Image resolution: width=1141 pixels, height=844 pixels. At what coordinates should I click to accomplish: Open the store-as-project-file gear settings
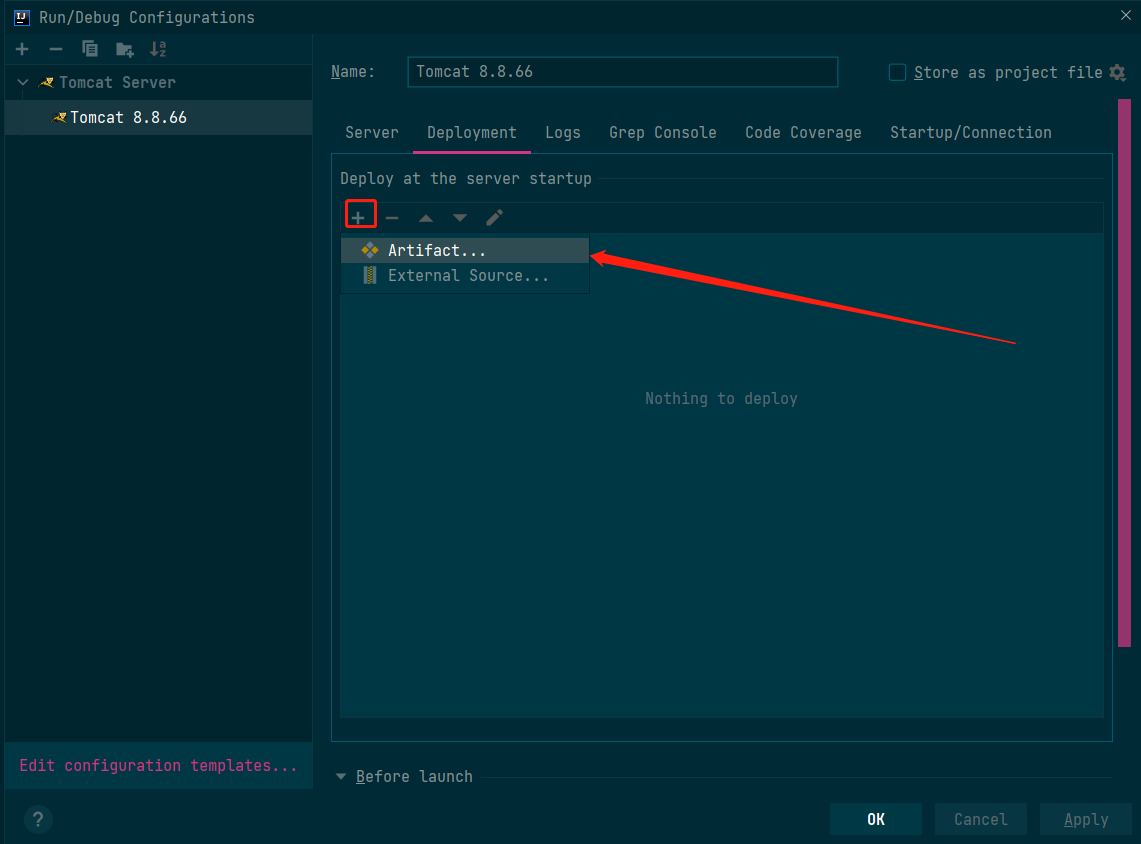tap(1118, 72)
